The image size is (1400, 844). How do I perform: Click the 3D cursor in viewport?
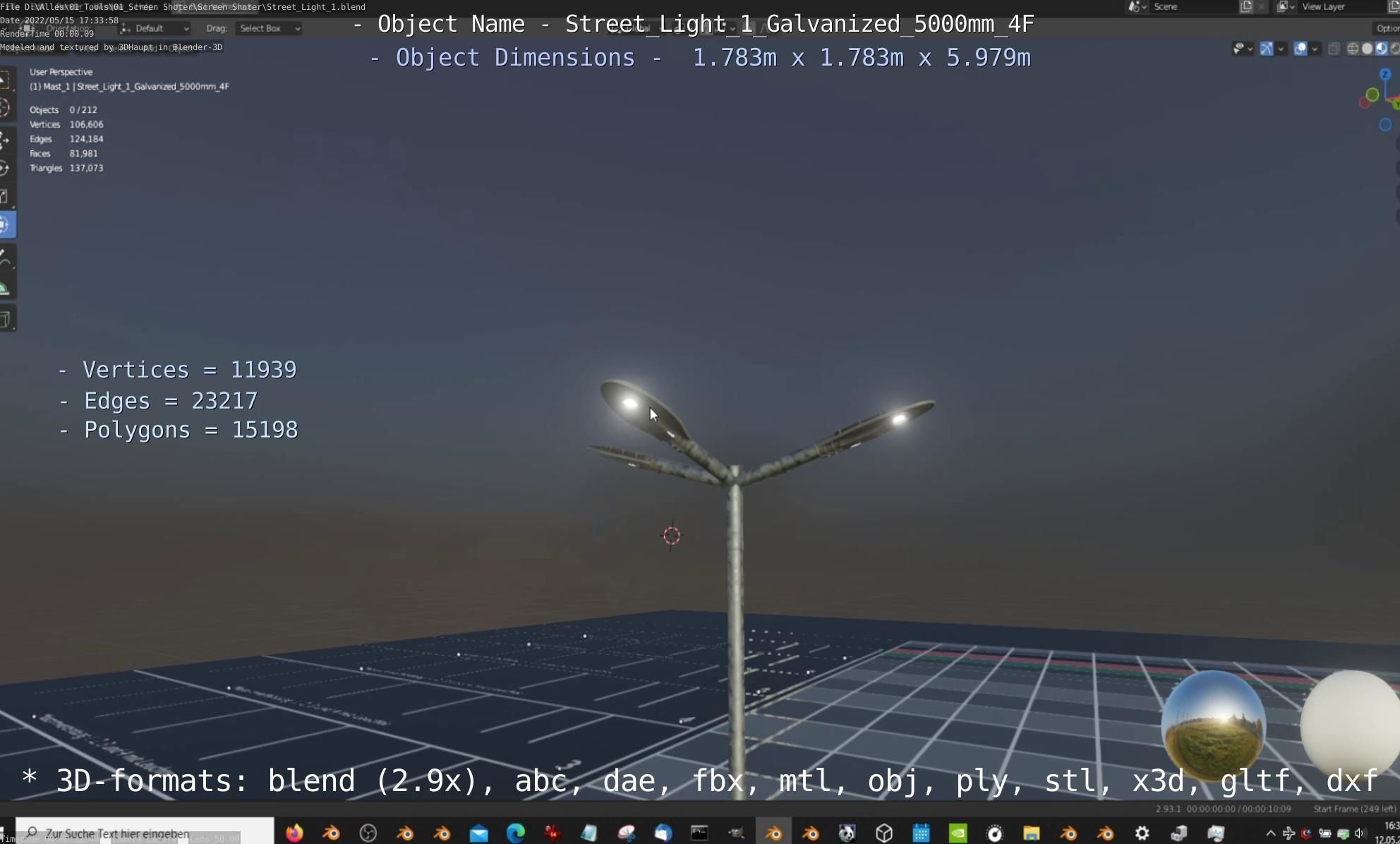pyautogui.click(x=671, y=536)
